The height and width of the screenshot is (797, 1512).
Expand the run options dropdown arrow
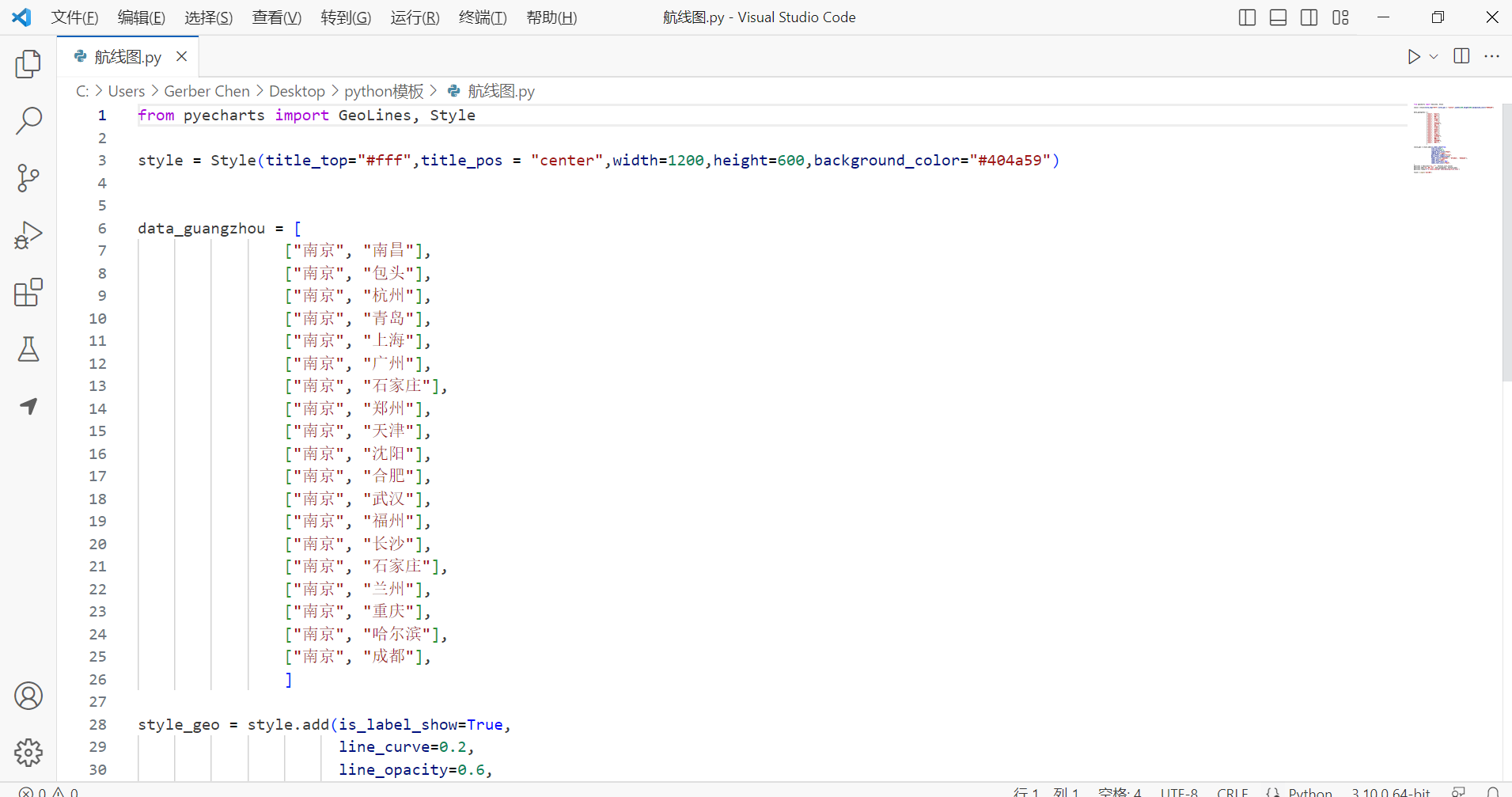[x=1434, y=56]
